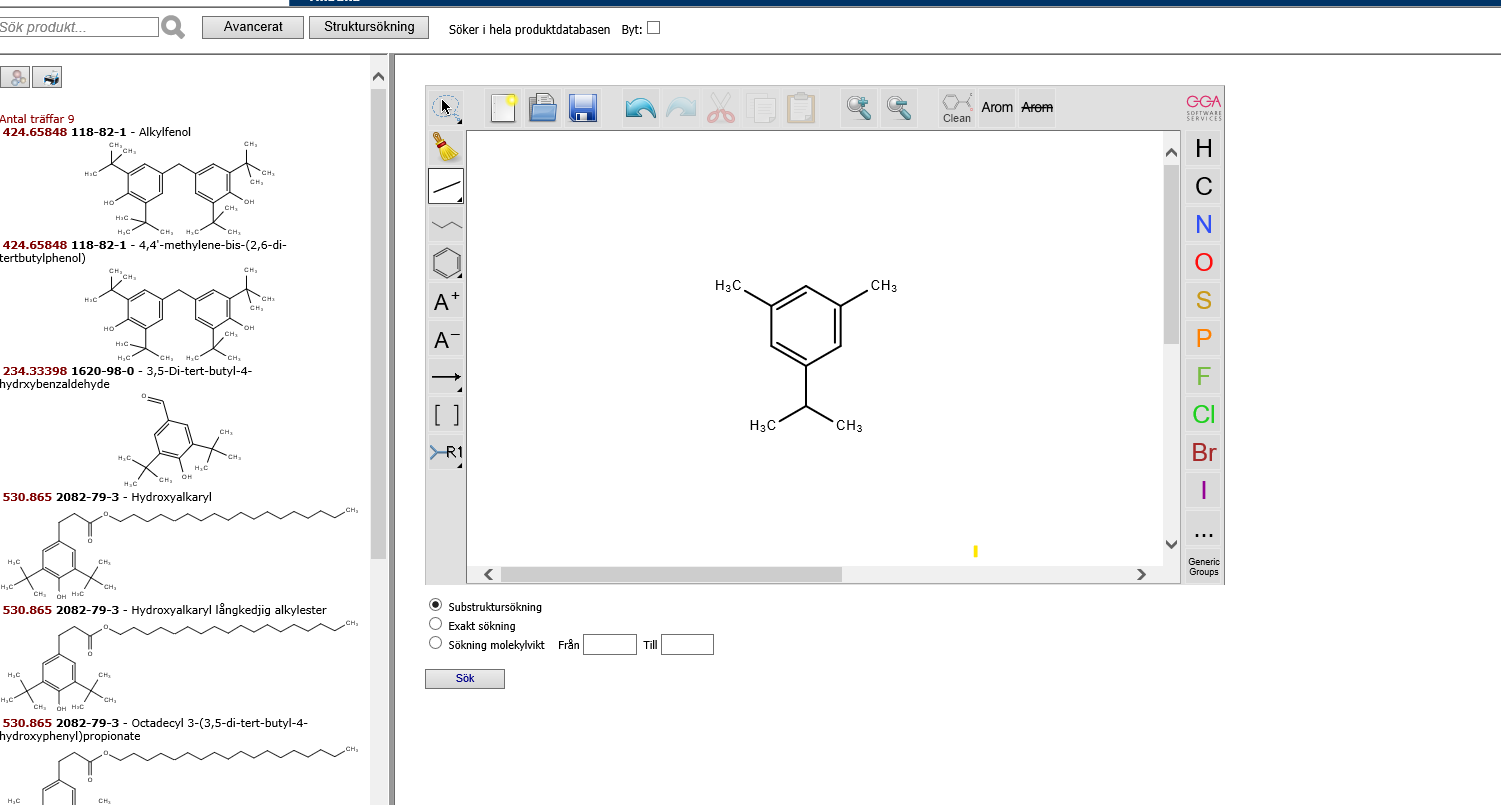1501x805 pixels.
Task: Choose bromine atom Br
Action: pyautogui.click(x=1204, y=452)
